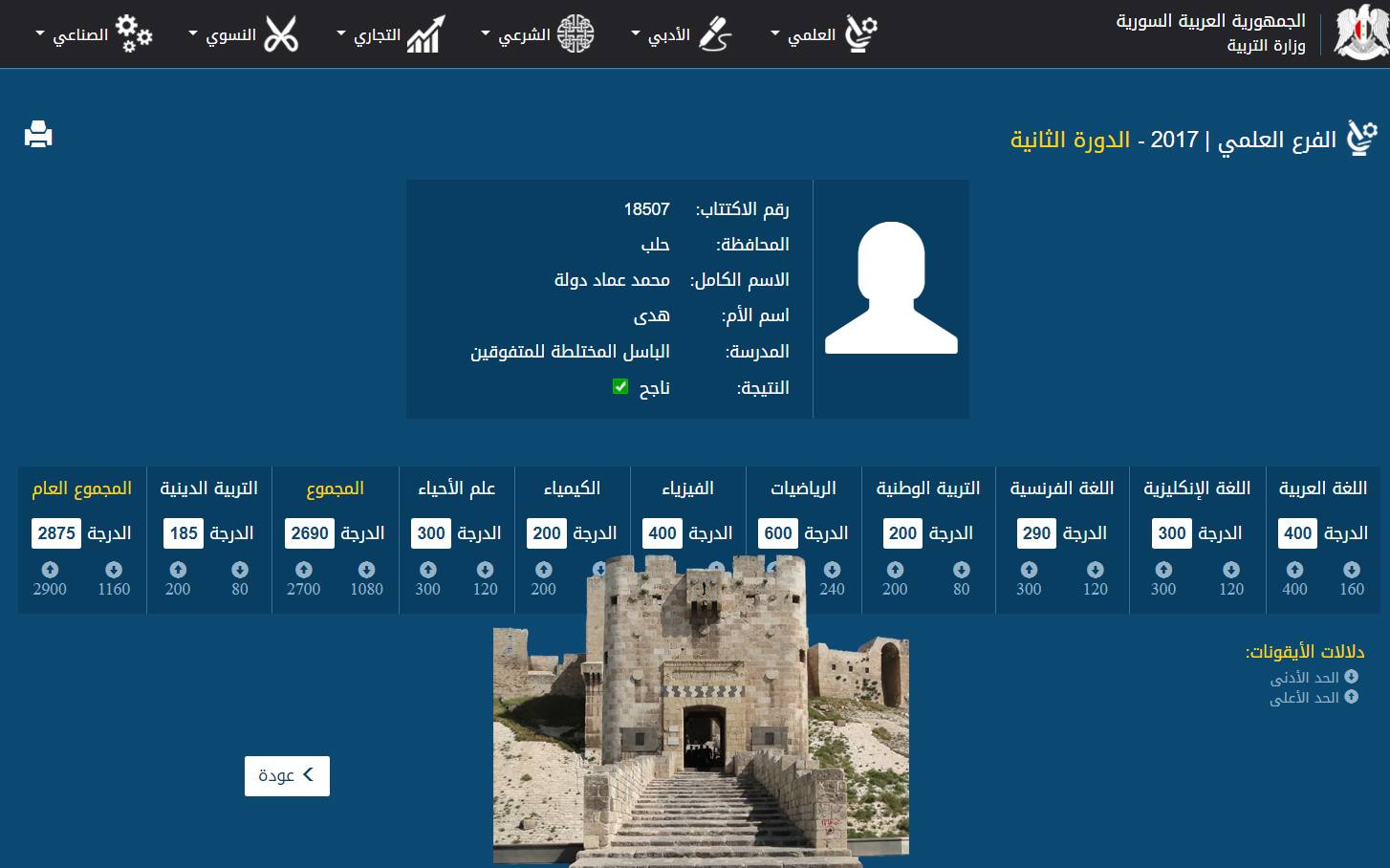Click the ornament icon beside الشرعي

(575, 34)
